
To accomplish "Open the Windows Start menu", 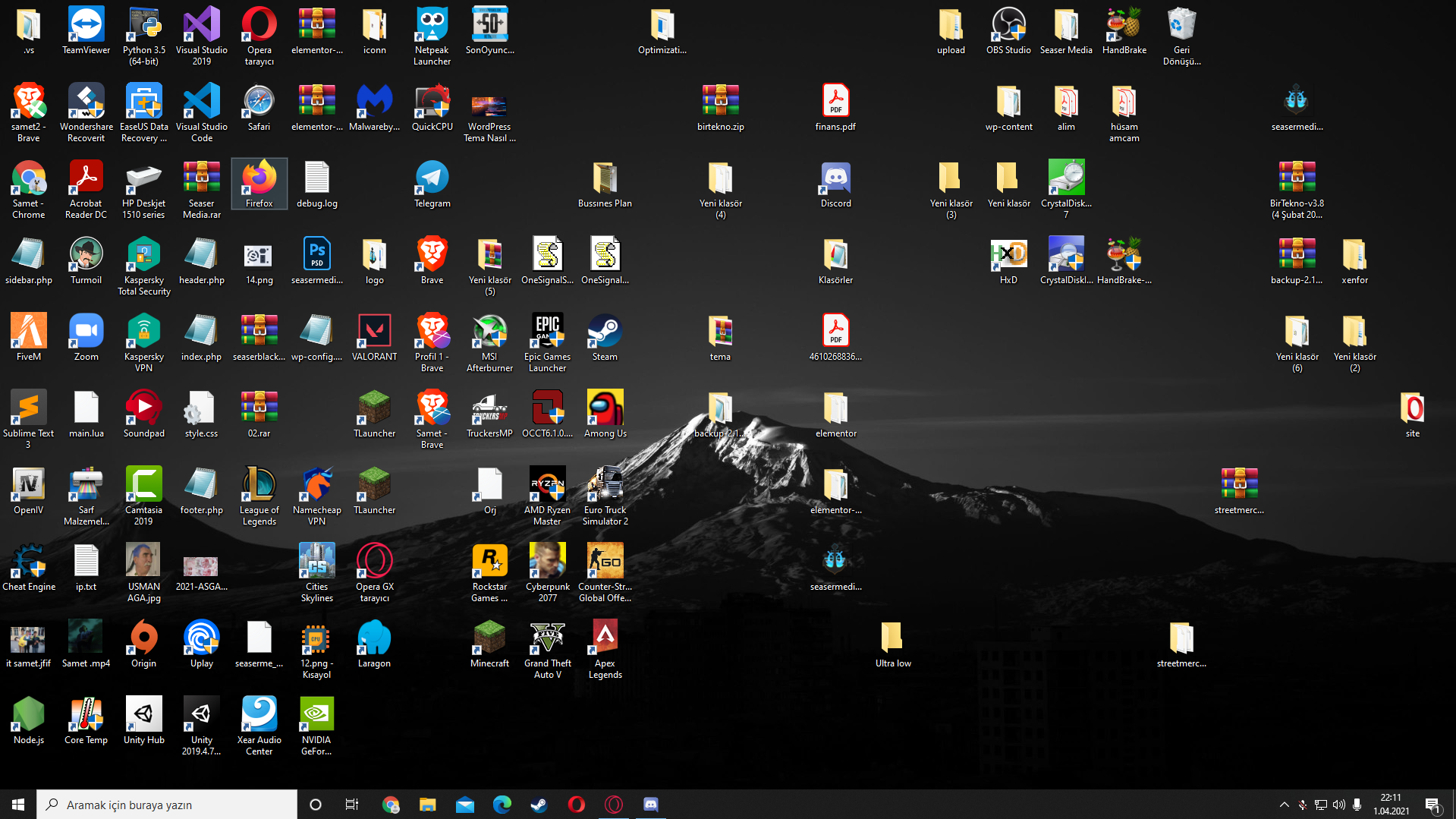I will click(18, 805).
